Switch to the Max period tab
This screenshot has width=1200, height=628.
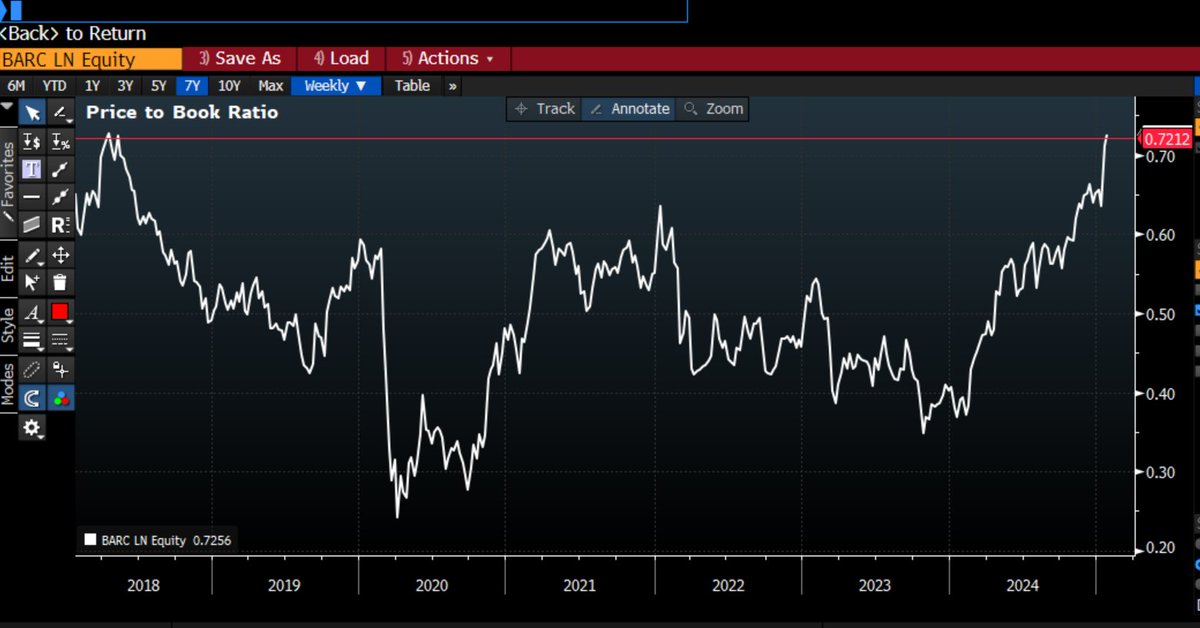(270, 86)
